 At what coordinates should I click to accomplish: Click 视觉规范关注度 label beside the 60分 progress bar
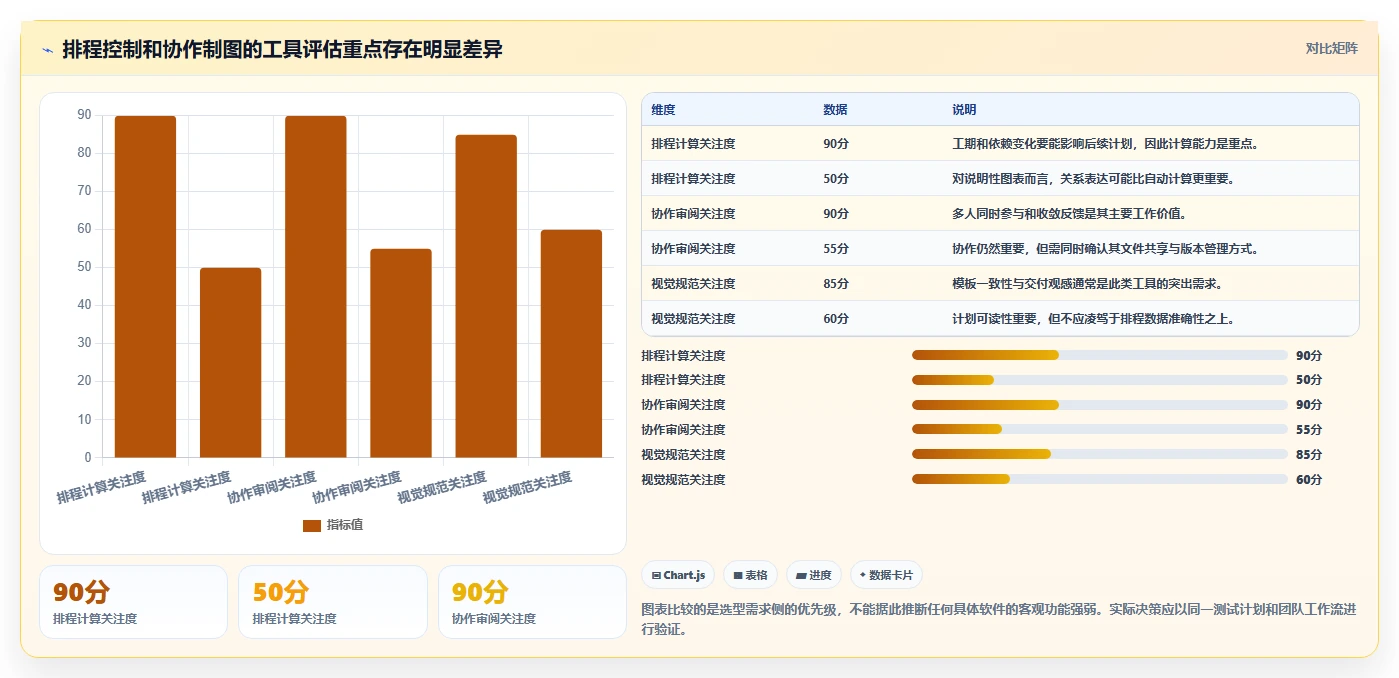[x=683, y=480]
